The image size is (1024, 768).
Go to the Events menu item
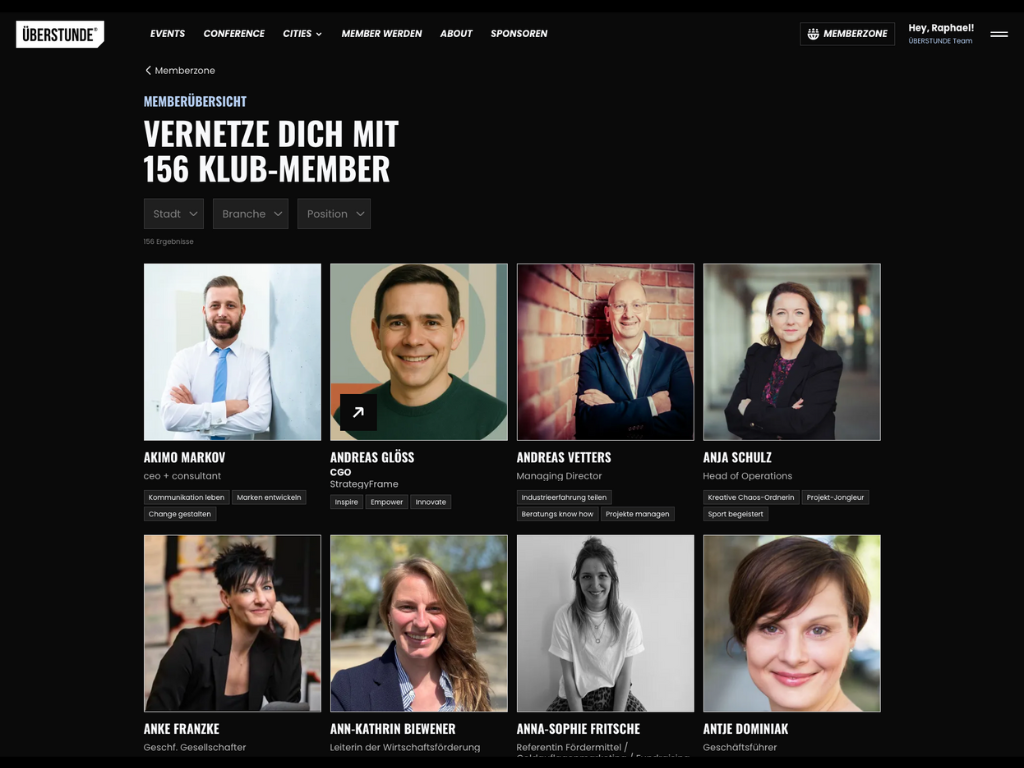(x=167, y=33)
